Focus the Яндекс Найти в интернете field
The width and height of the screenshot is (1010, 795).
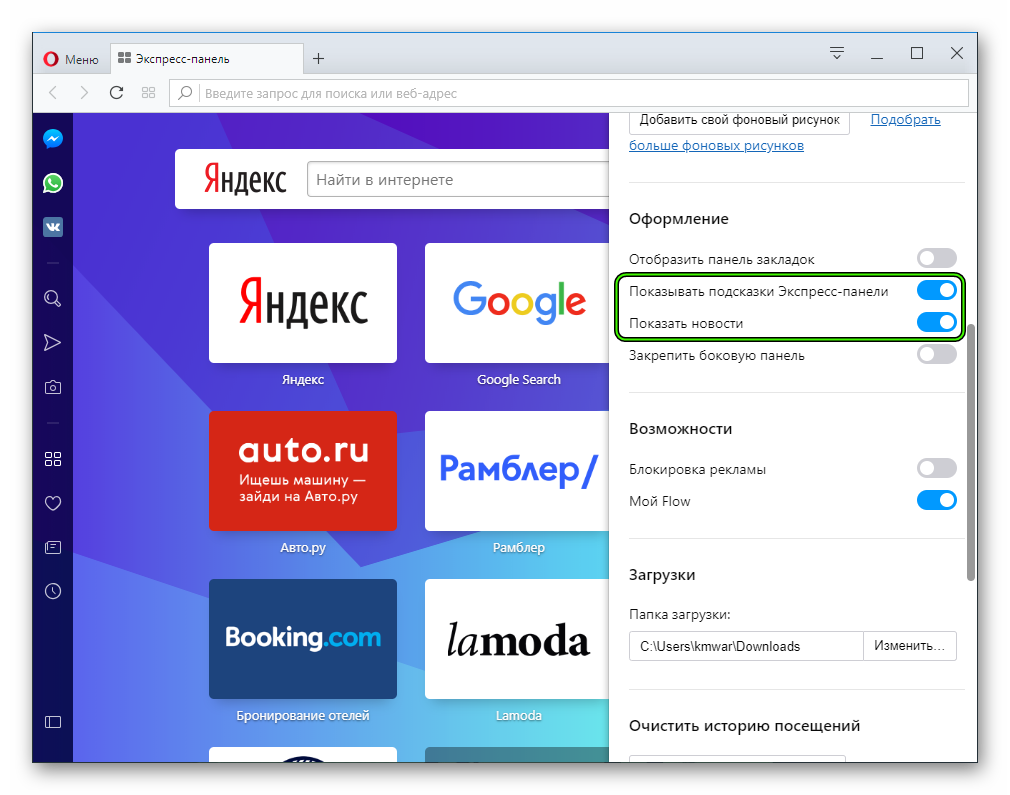coord(458,179)
